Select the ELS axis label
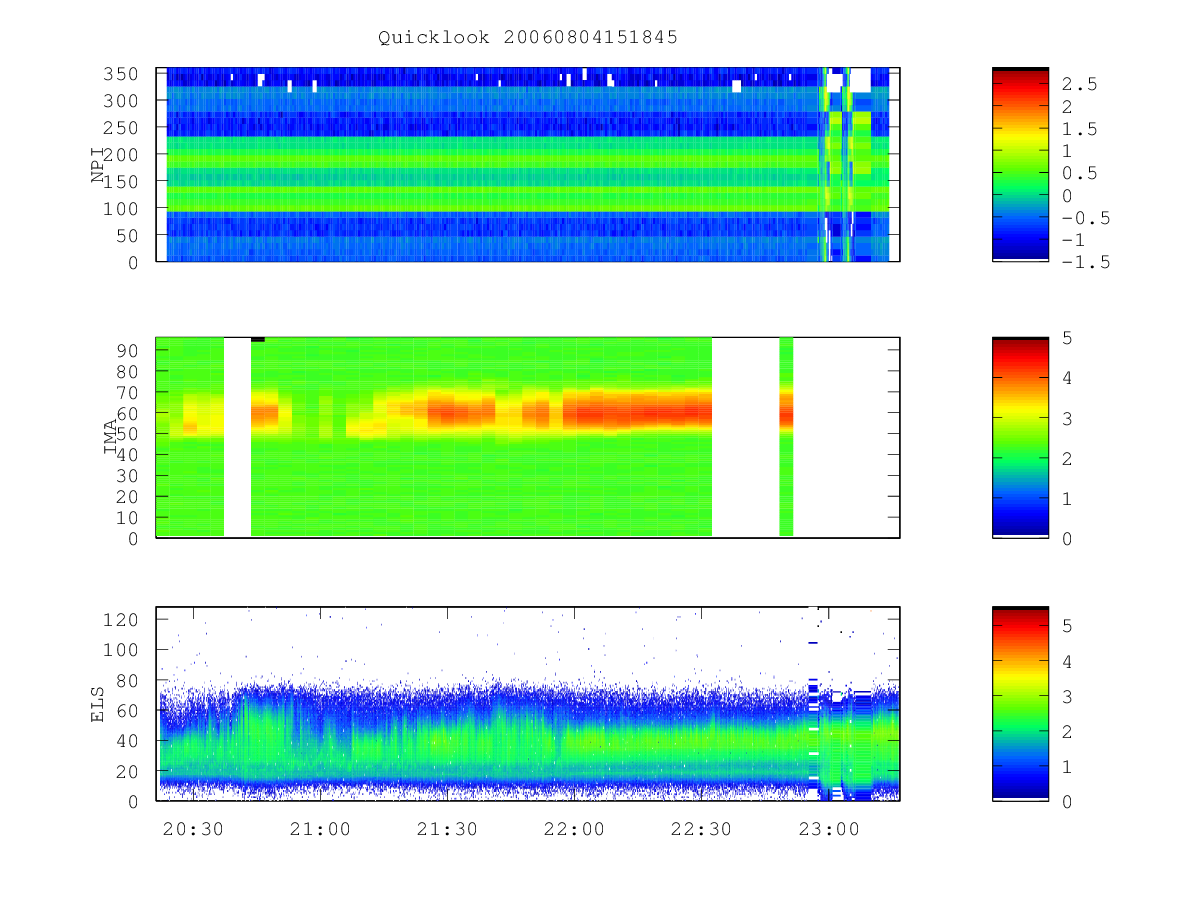Screen dimensions: 1200x900 (x=98, y=704)
